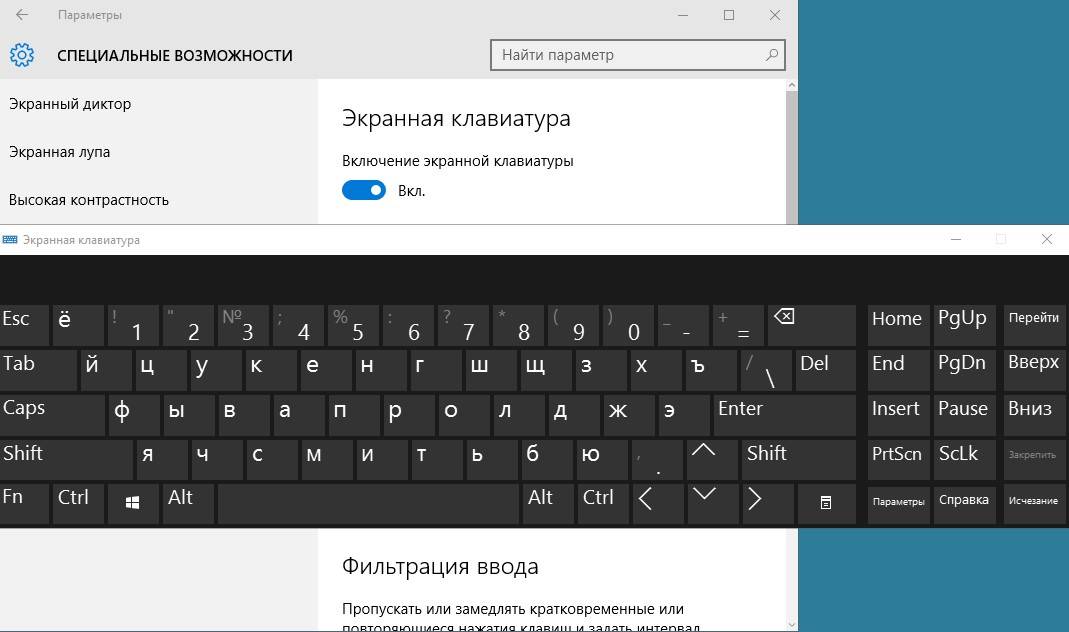Click the Вниз key
The width and height of the screenshot is (1069, 632).
coord(1034,415)
